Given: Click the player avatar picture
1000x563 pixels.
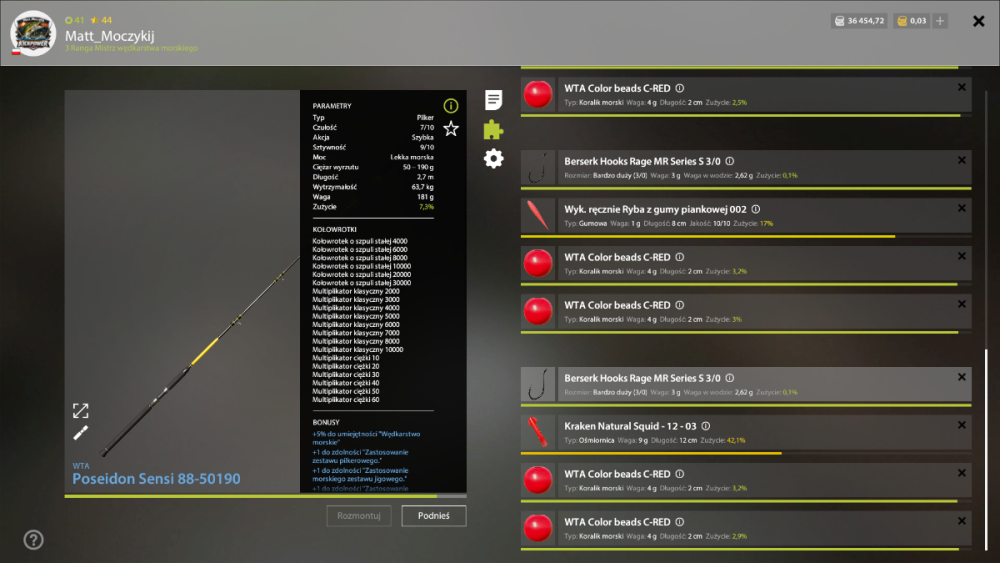Looking at the screenshot, I should tap(33, 33).
